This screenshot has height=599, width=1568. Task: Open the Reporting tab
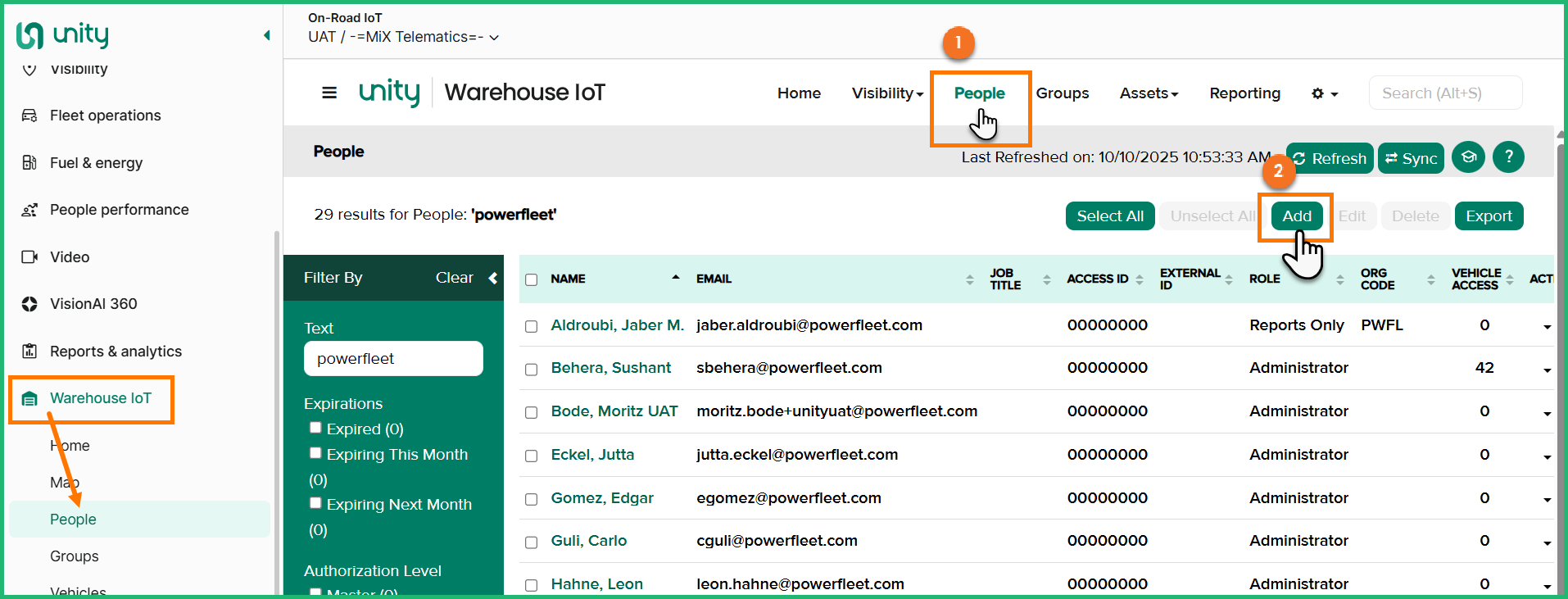point(1244,93)
